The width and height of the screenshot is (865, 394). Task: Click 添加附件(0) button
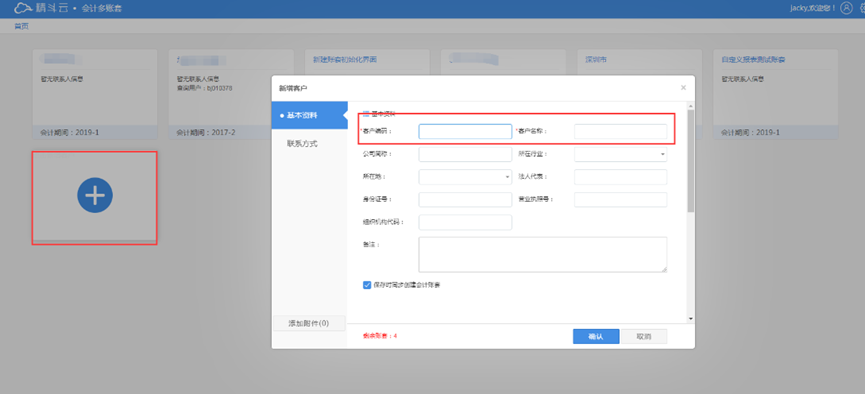coord(309,323)
